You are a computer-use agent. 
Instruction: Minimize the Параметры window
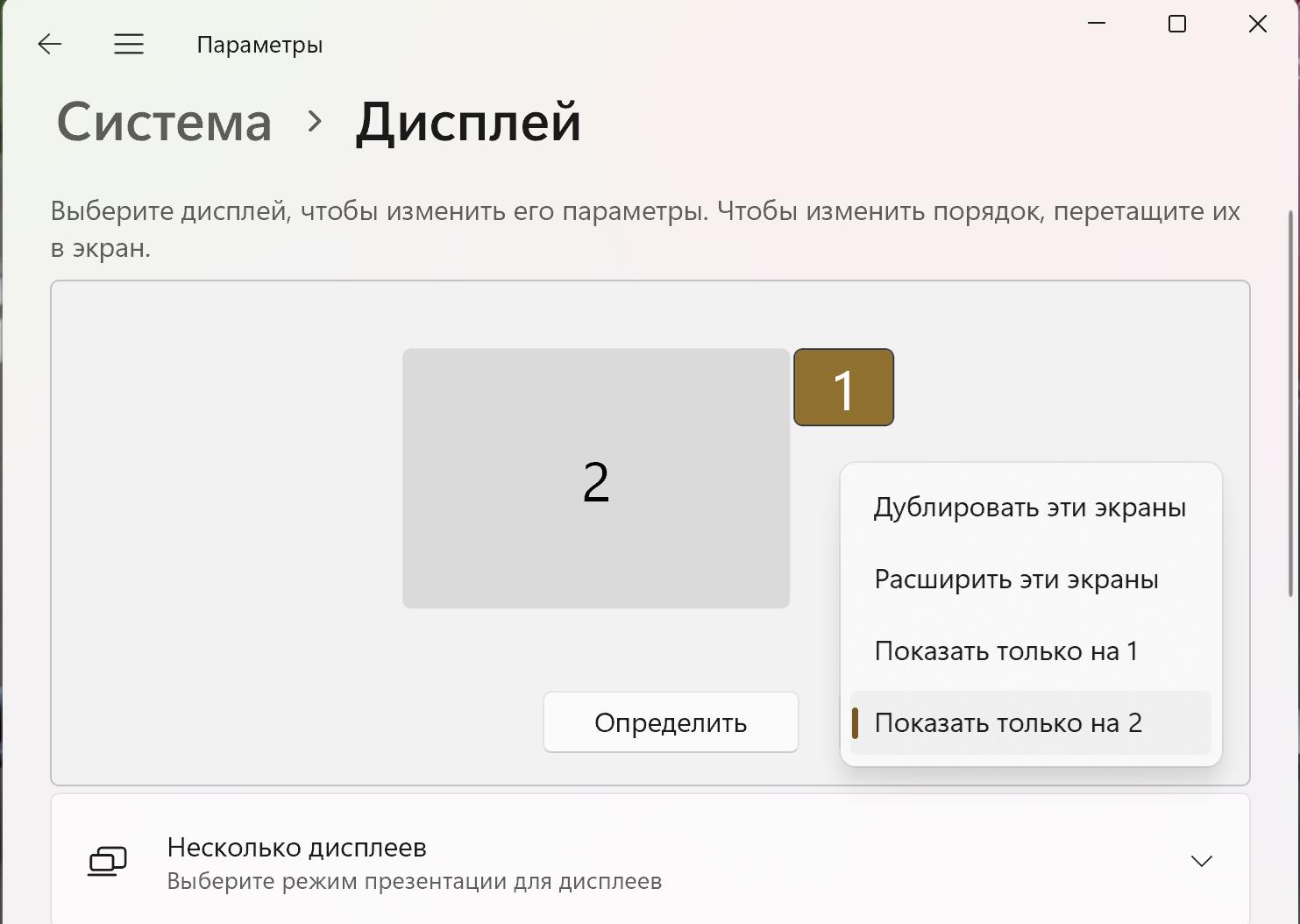click(x=1097, y=24)
